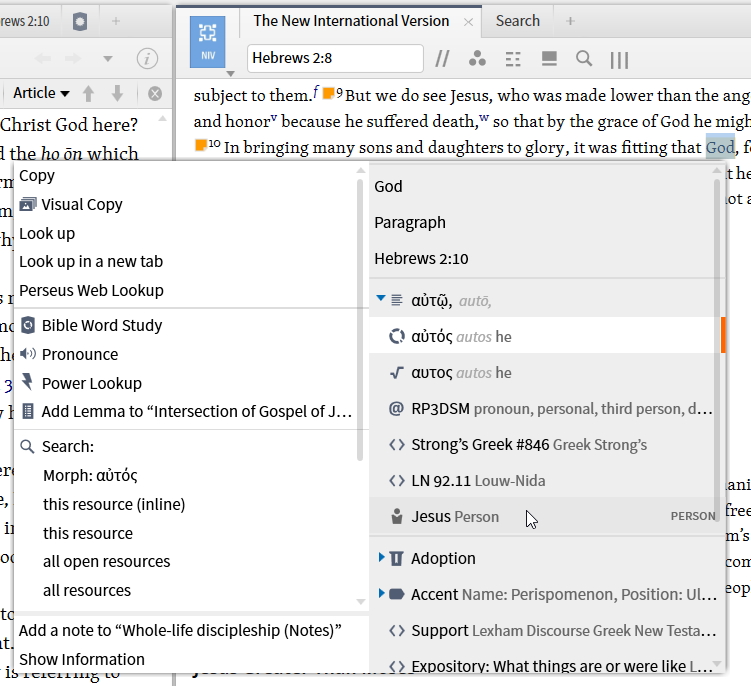Screen dimensions: 751x686
Task: Open navigation history dropdown arrow
Action: click(x=108, y=59)
